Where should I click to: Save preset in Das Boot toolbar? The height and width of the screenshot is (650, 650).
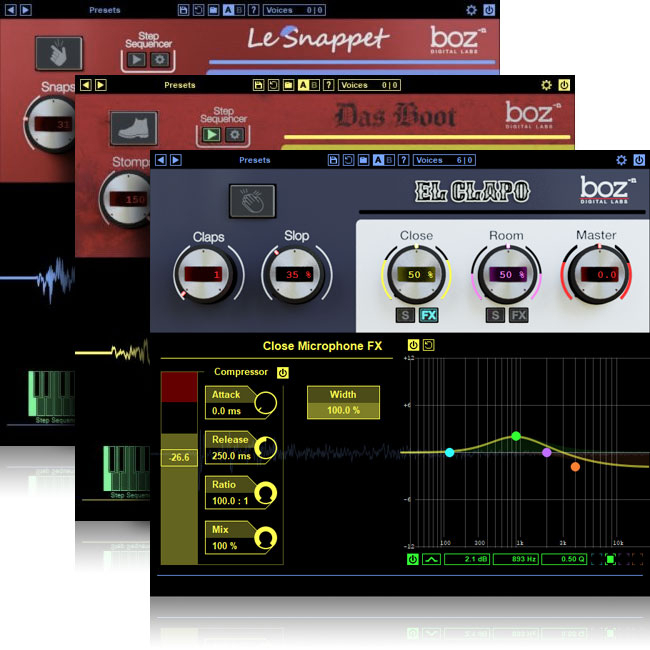click(x=258, y=85)
